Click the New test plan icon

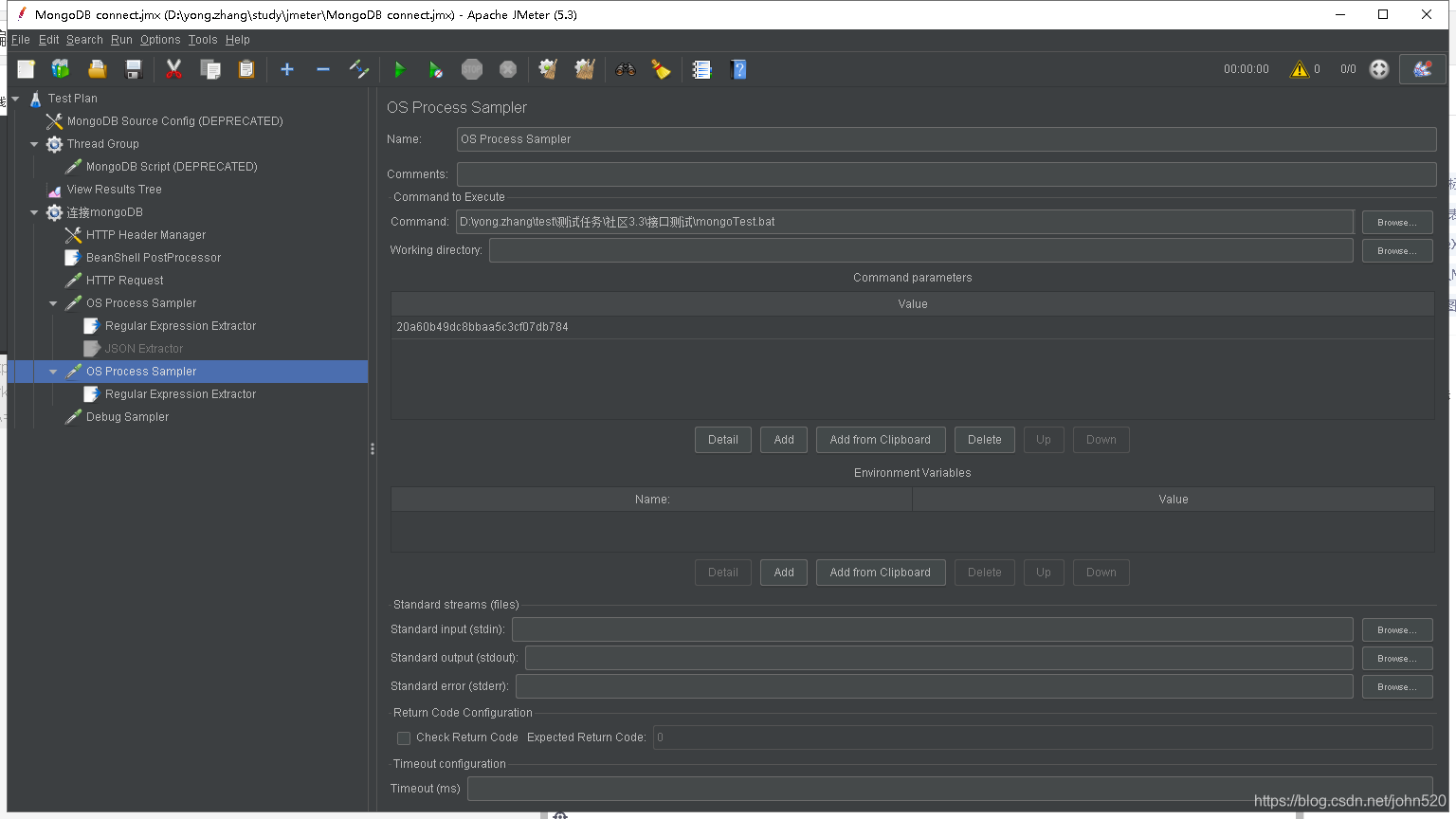26,69
